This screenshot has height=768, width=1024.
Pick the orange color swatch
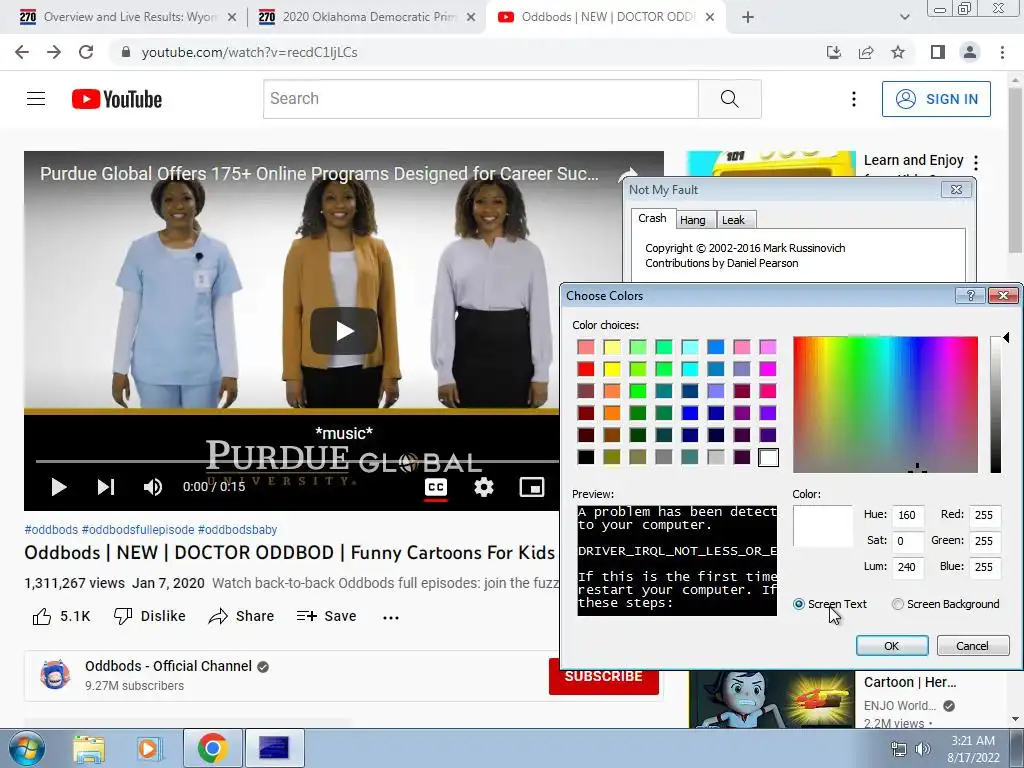pos(612,413)
